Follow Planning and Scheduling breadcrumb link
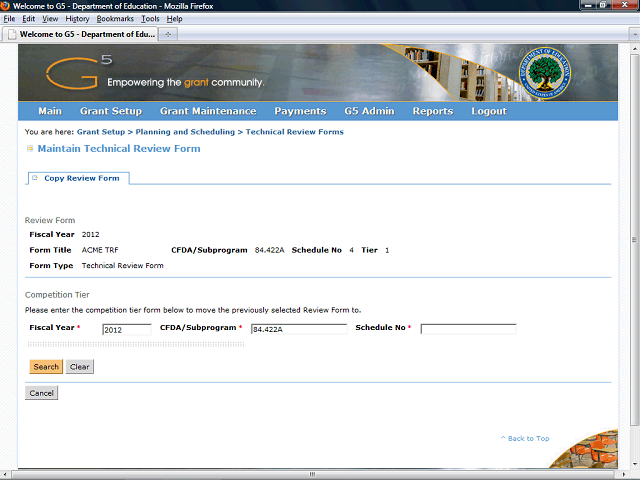Image resolution: width=640 pixels, height=480 pixels. point(185,132)
